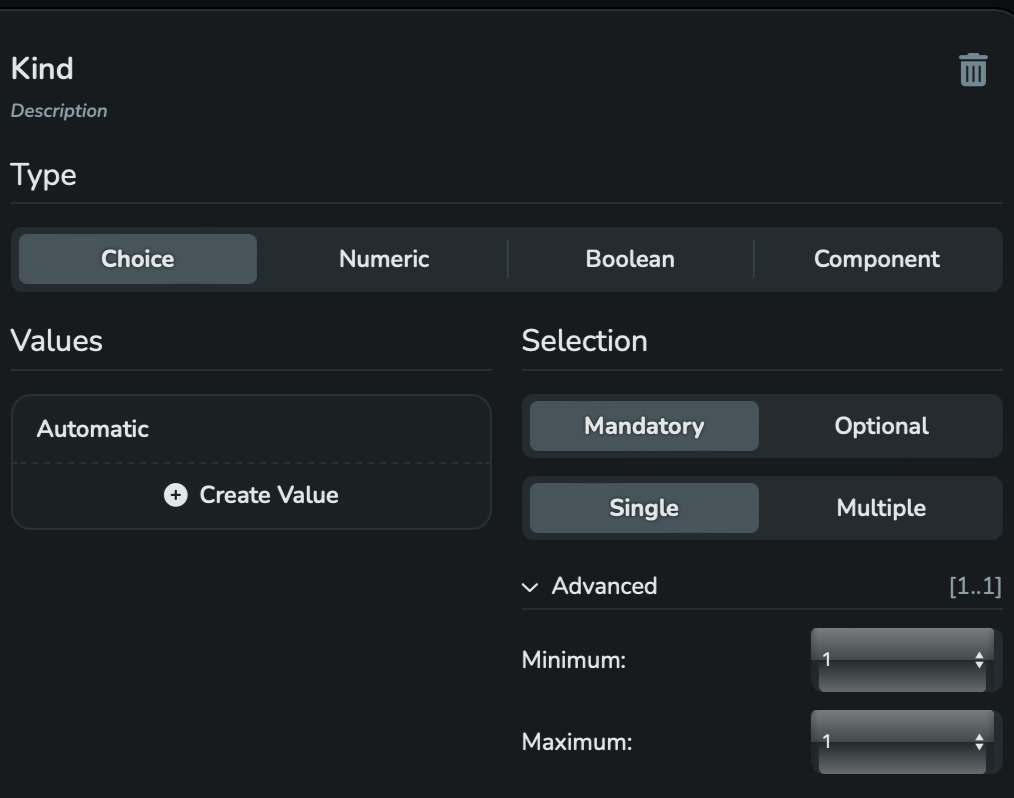Decrease Maximum value with down arrow

(x=979, y=747)
